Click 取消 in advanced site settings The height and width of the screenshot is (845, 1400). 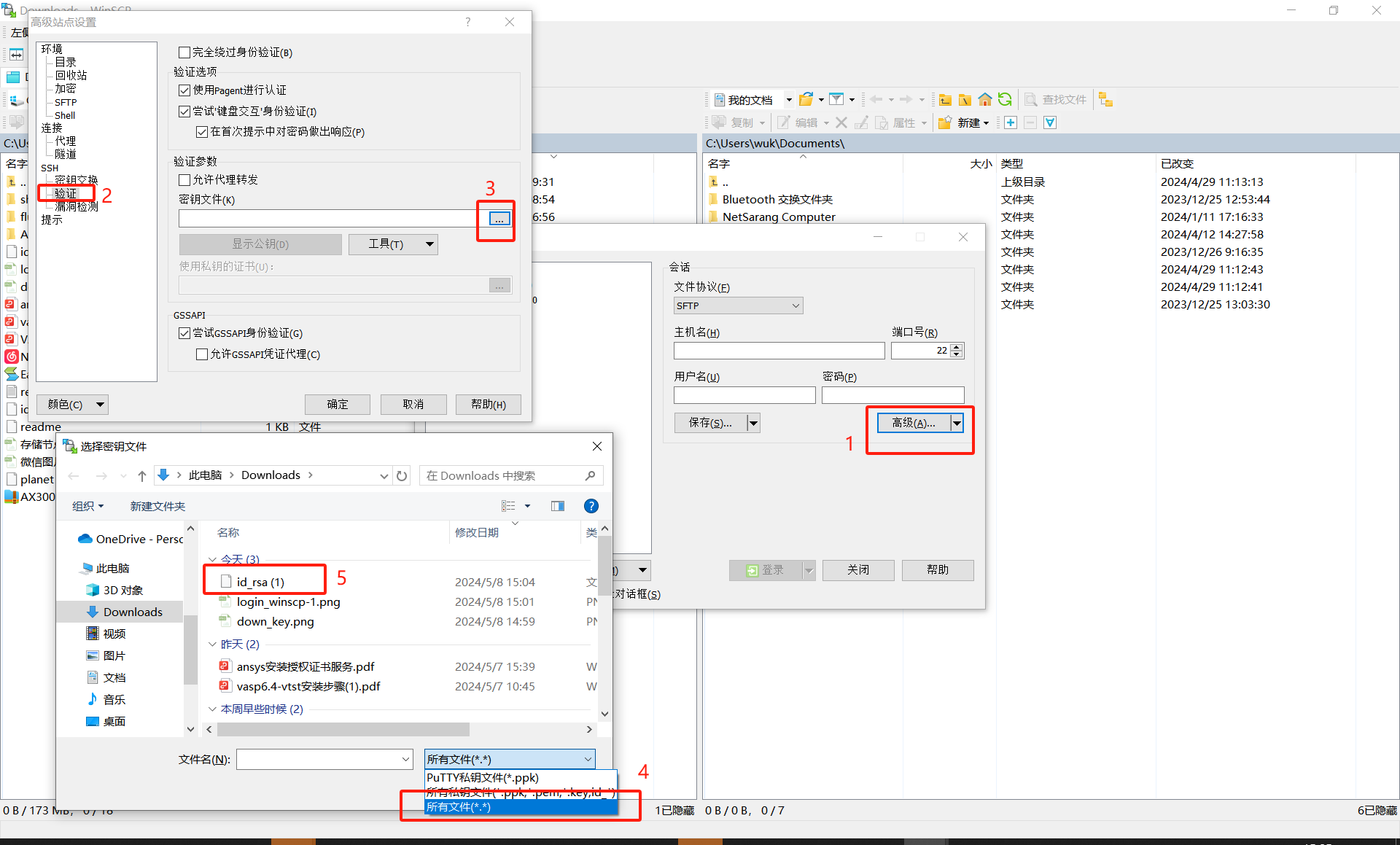[x=413, y=405]
